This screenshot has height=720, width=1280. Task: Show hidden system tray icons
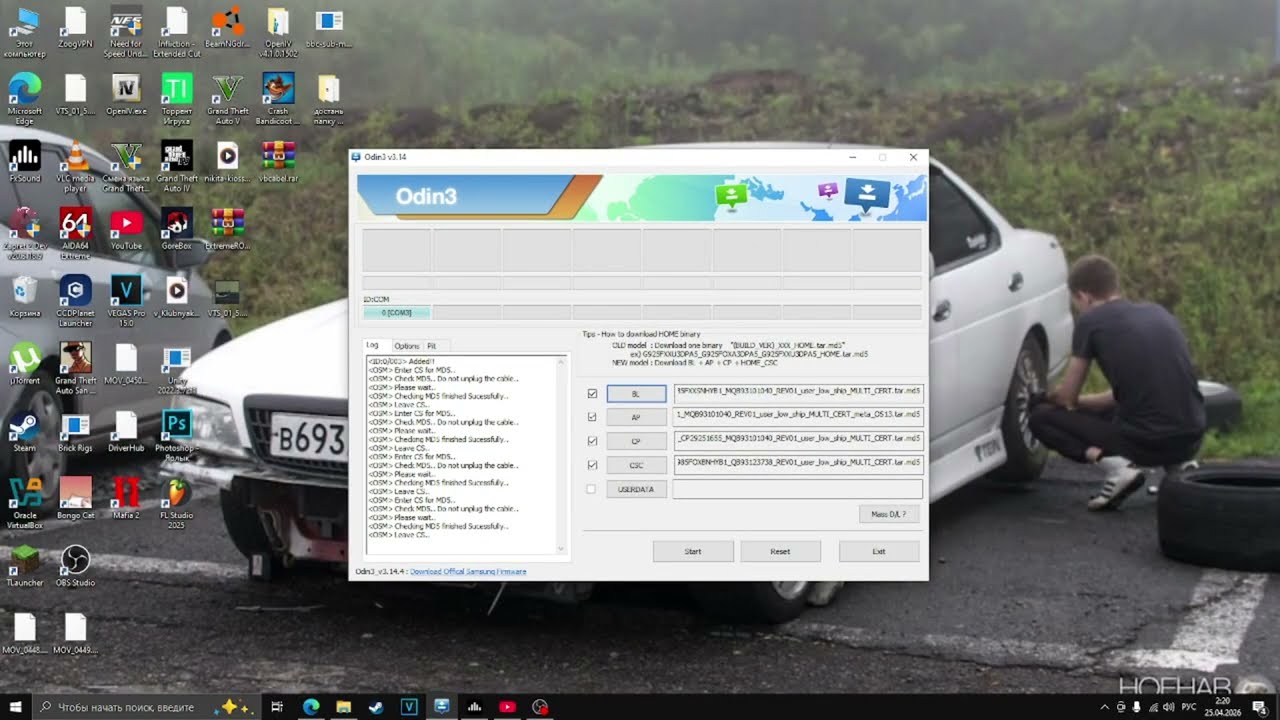point(1105,707)
